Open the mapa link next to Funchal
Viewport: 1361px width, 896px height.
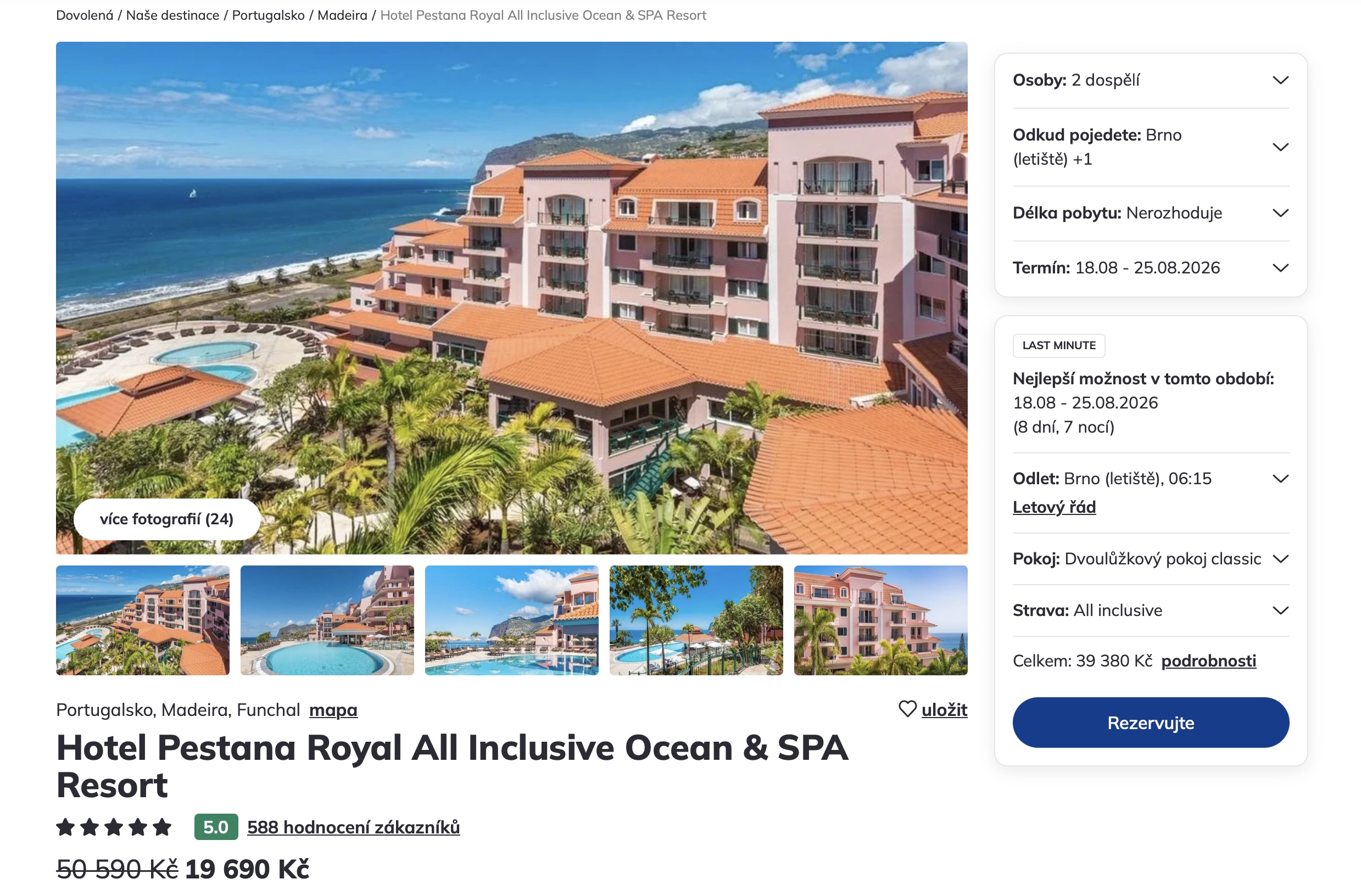(x=333, y=709)
